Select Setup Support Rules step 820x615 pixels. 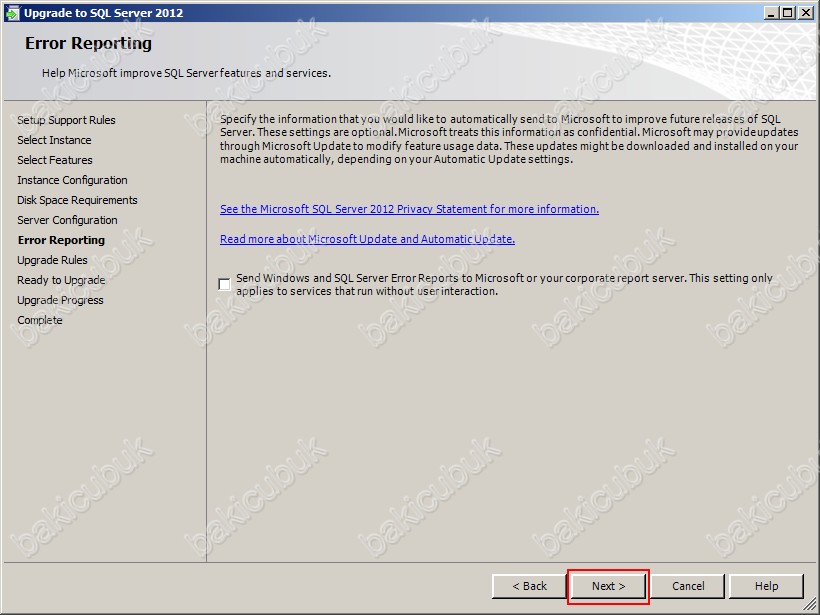[x=66, y=120]
